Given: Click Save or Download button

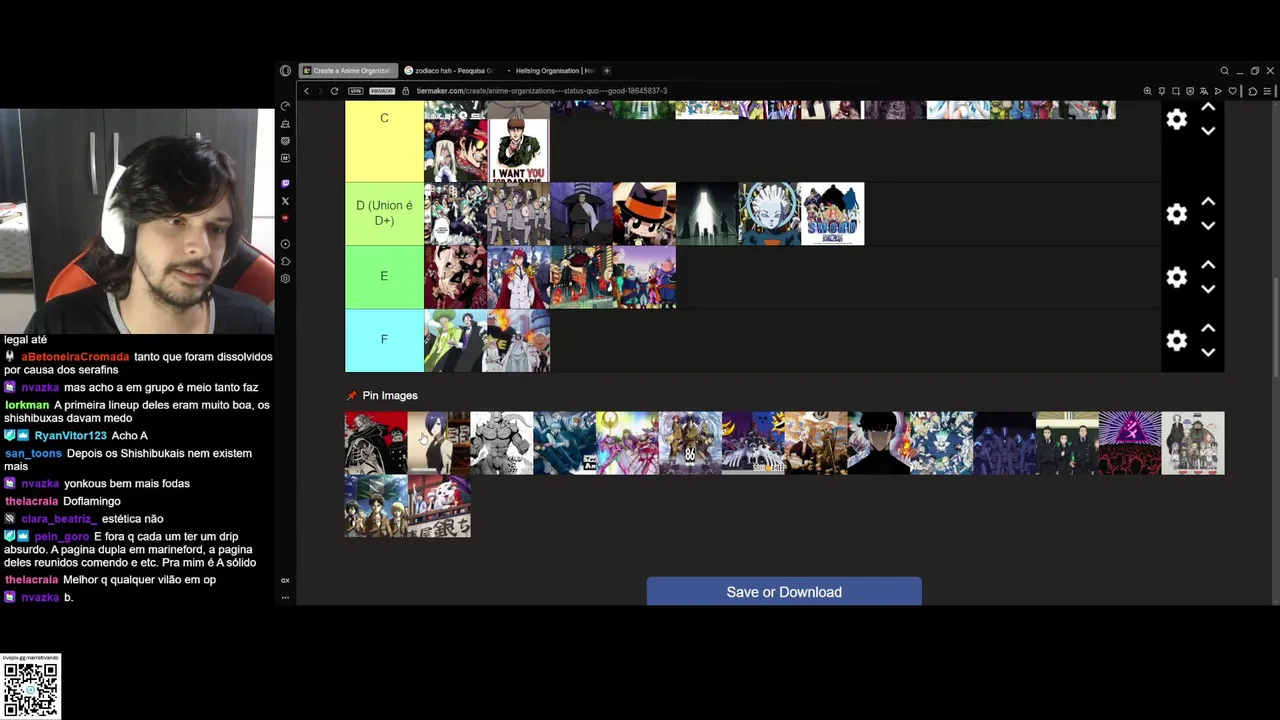Looking at the screenshot, I should 784,591.
